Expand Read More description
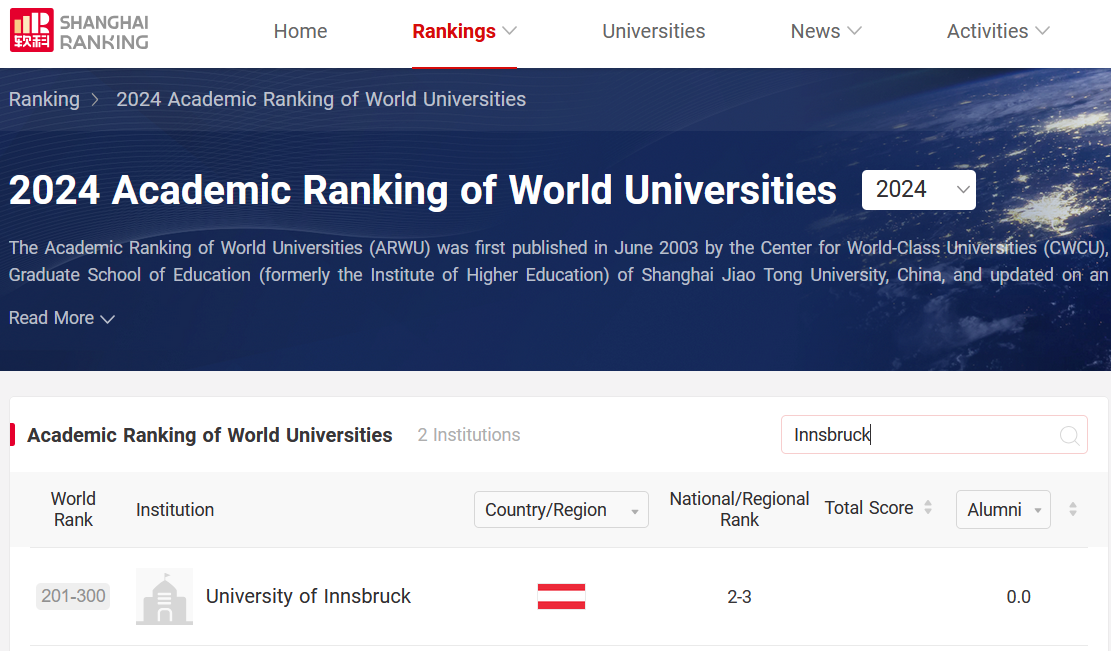 coord(62,318)
